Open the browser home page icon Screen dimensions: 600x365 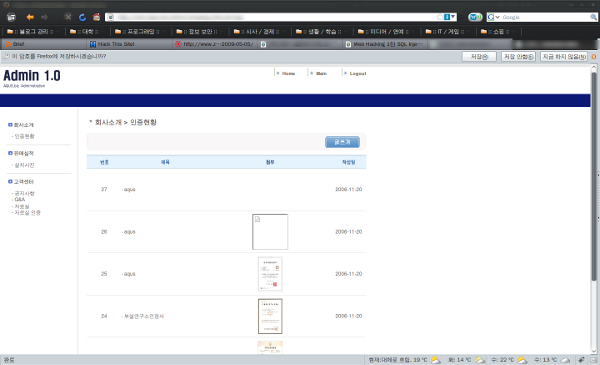[96, 17]
